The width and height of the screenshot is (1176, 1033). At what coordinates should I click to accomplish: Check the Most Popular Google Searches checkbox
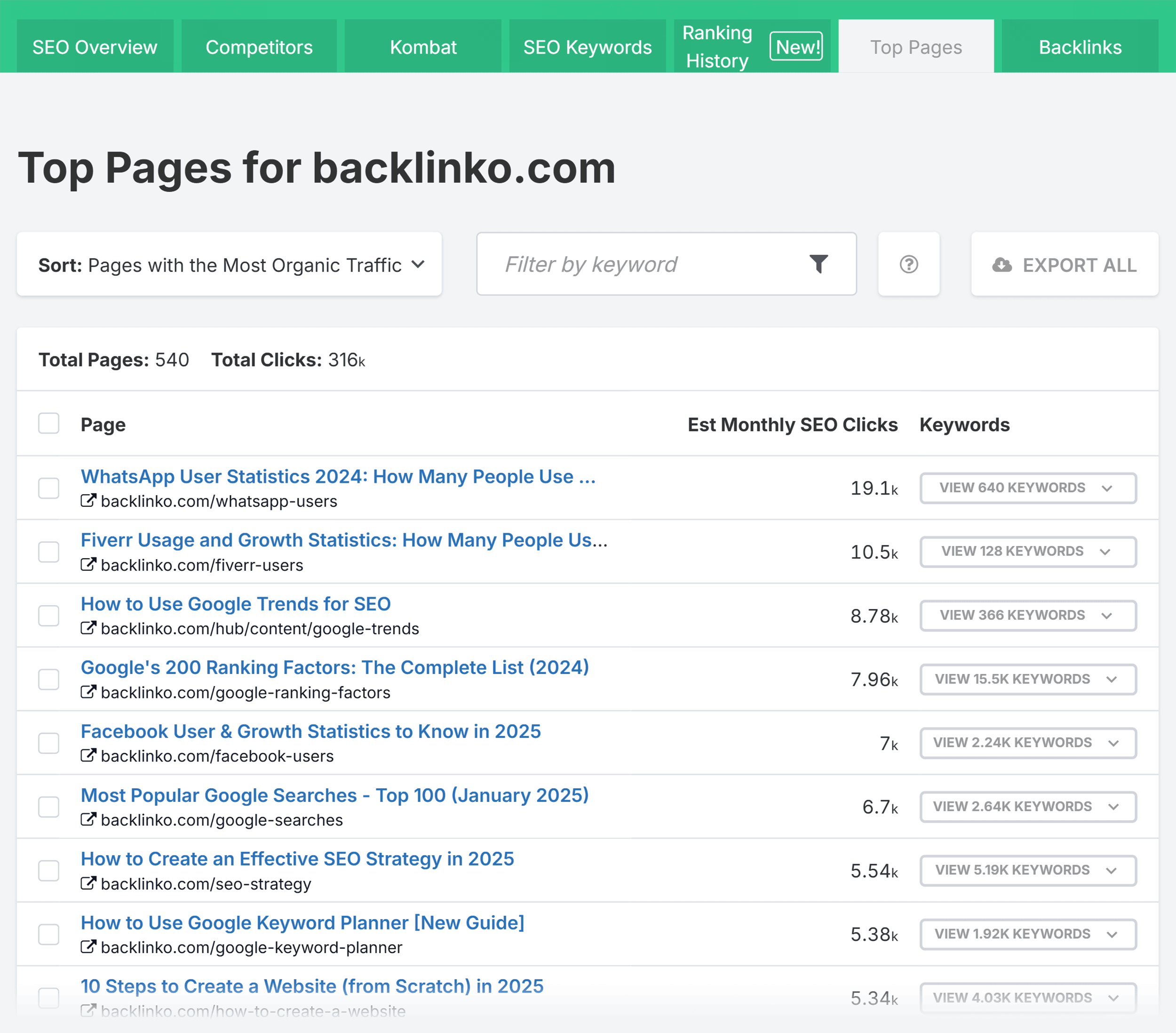(x=49, y=807)
